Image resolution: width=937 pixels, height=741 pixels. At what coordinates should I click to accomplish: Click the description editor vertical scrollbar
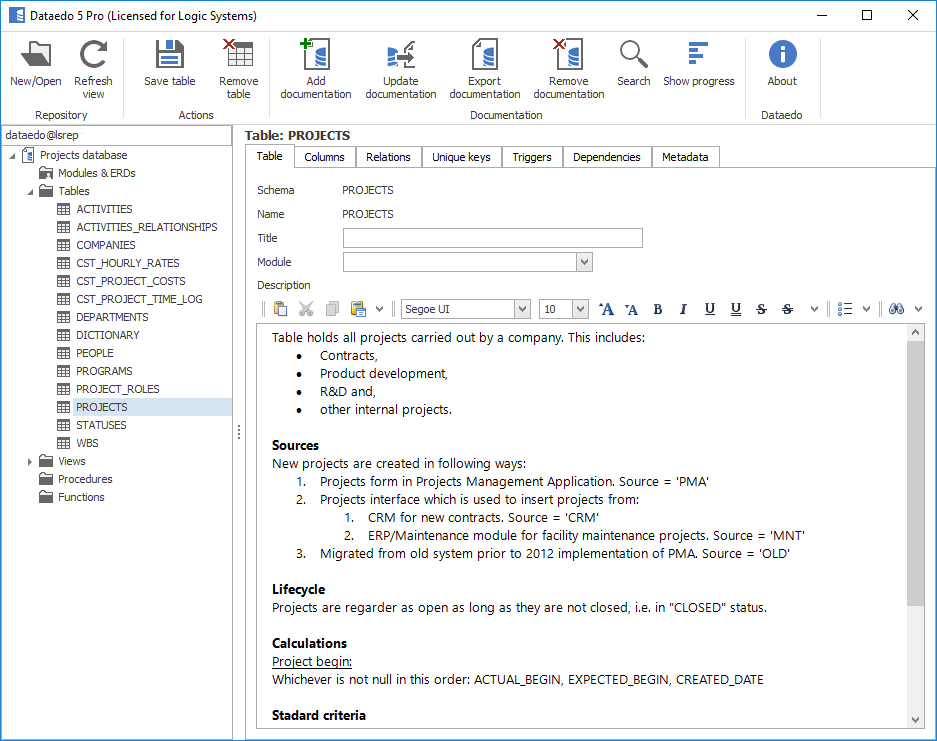tap(916, 472)
